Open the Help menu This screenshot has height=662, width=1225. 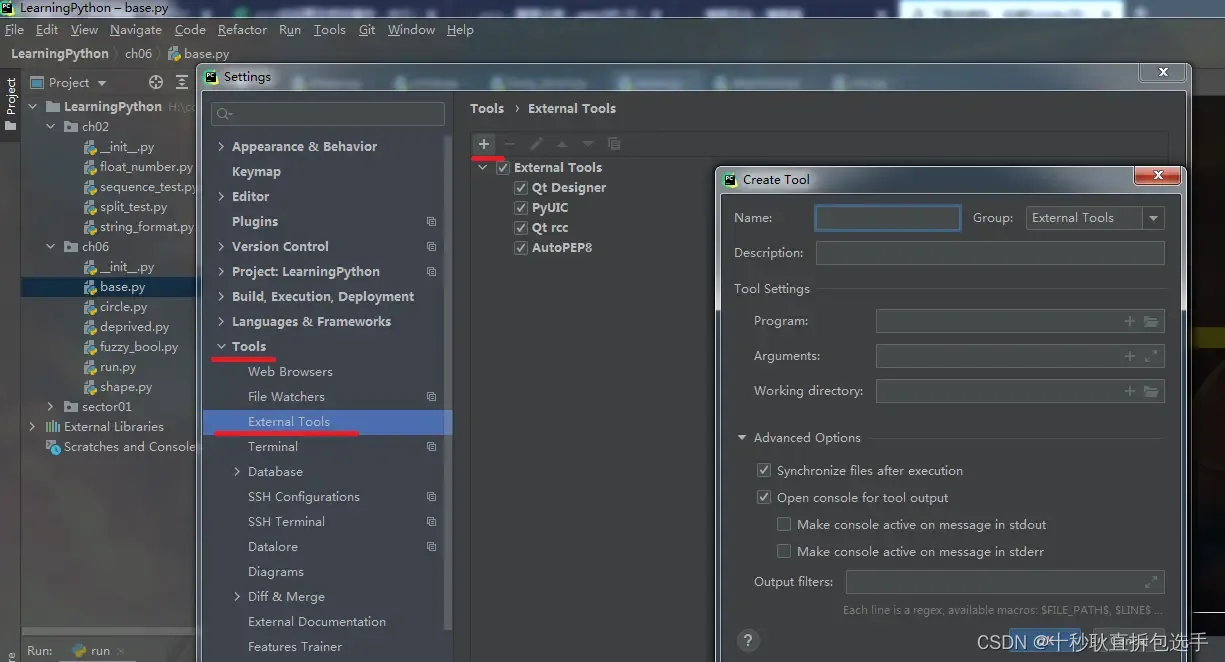(460, 30)
